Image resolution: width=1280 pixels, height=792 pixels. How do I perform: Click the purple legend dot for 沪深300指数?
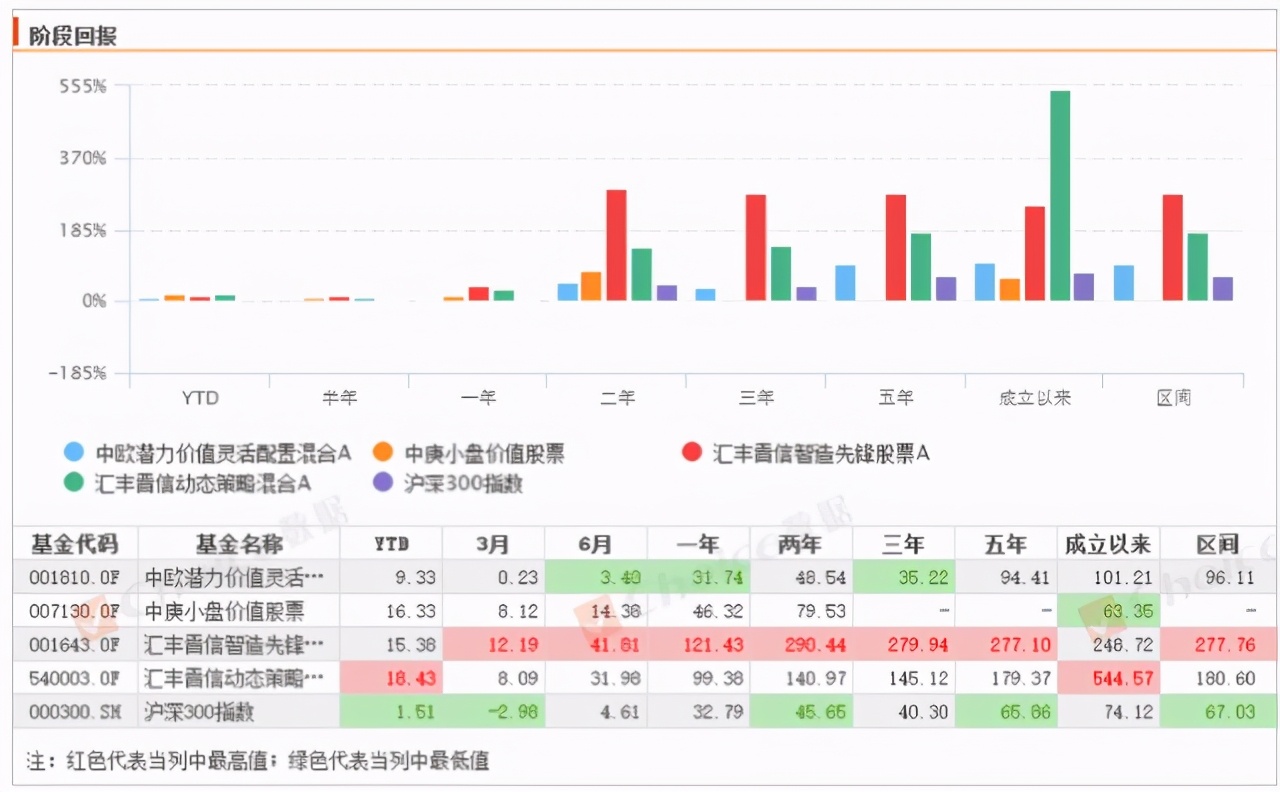point(381,483)
